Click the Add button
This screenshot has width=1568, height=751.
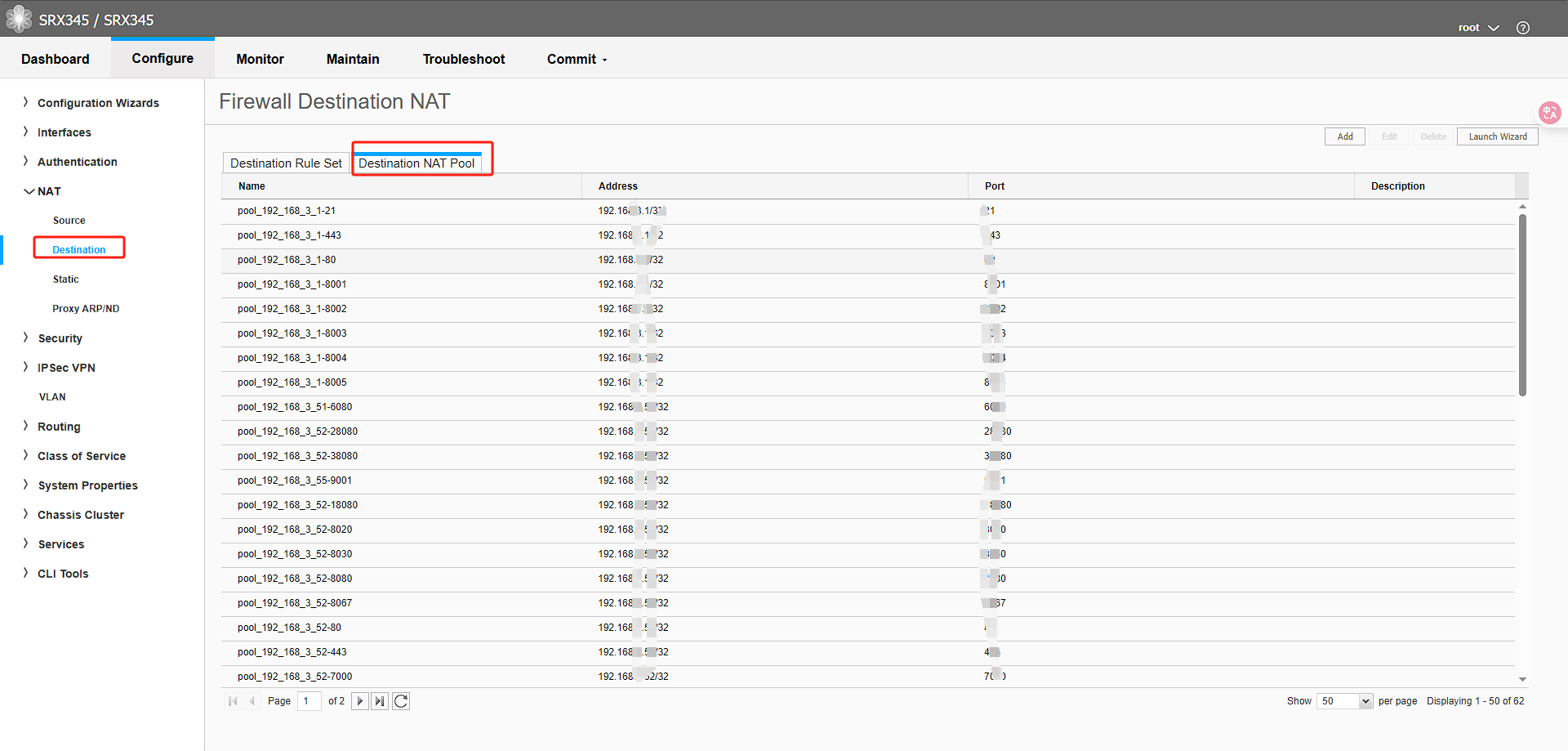tap(1344, 136)
